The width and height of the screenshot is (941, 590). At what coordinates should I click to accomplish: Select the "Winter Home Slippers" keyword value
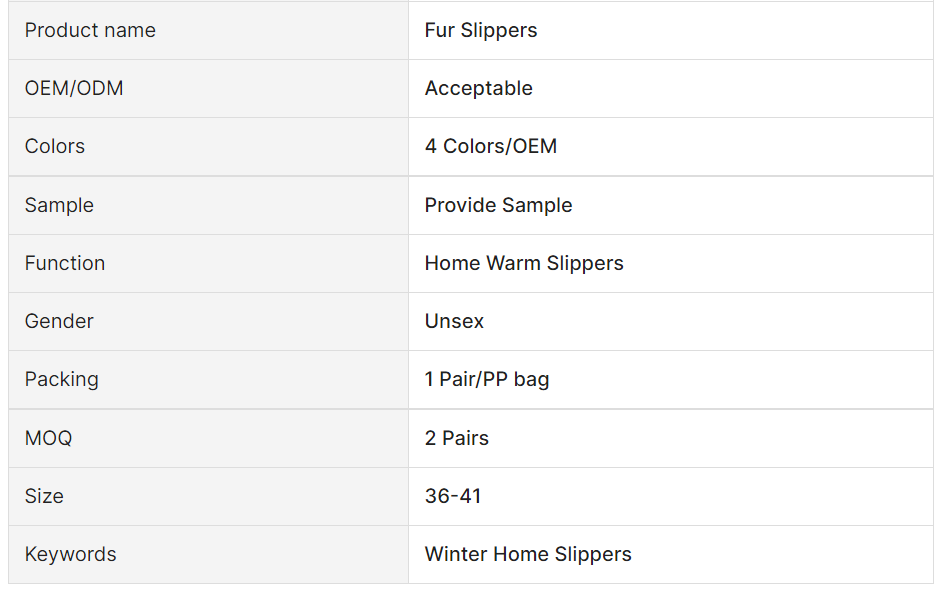click(x=528, y=554)
